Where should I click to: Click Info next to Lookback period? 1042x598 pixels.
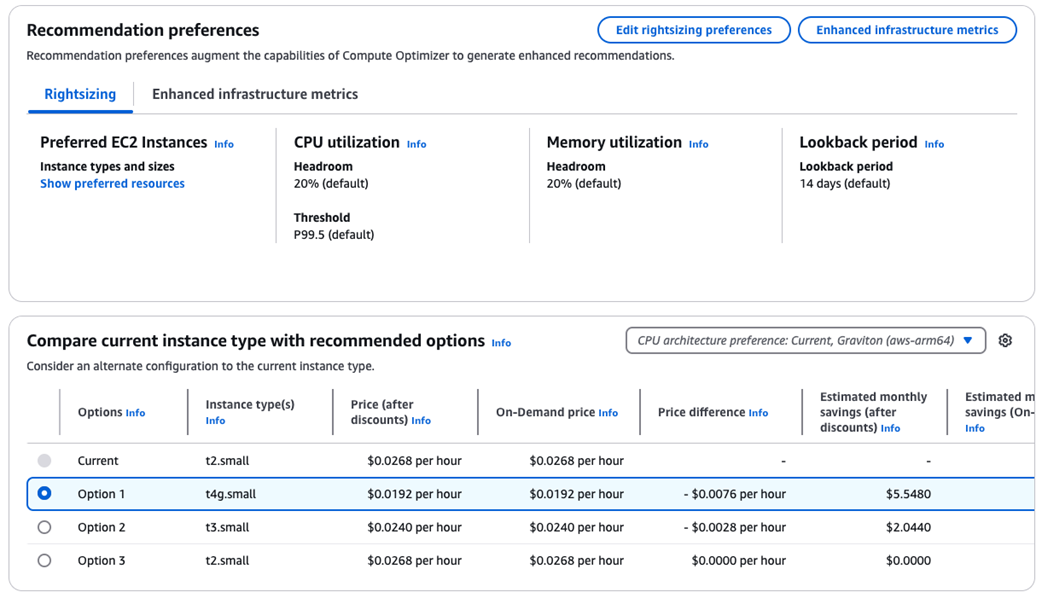[934, 144]
